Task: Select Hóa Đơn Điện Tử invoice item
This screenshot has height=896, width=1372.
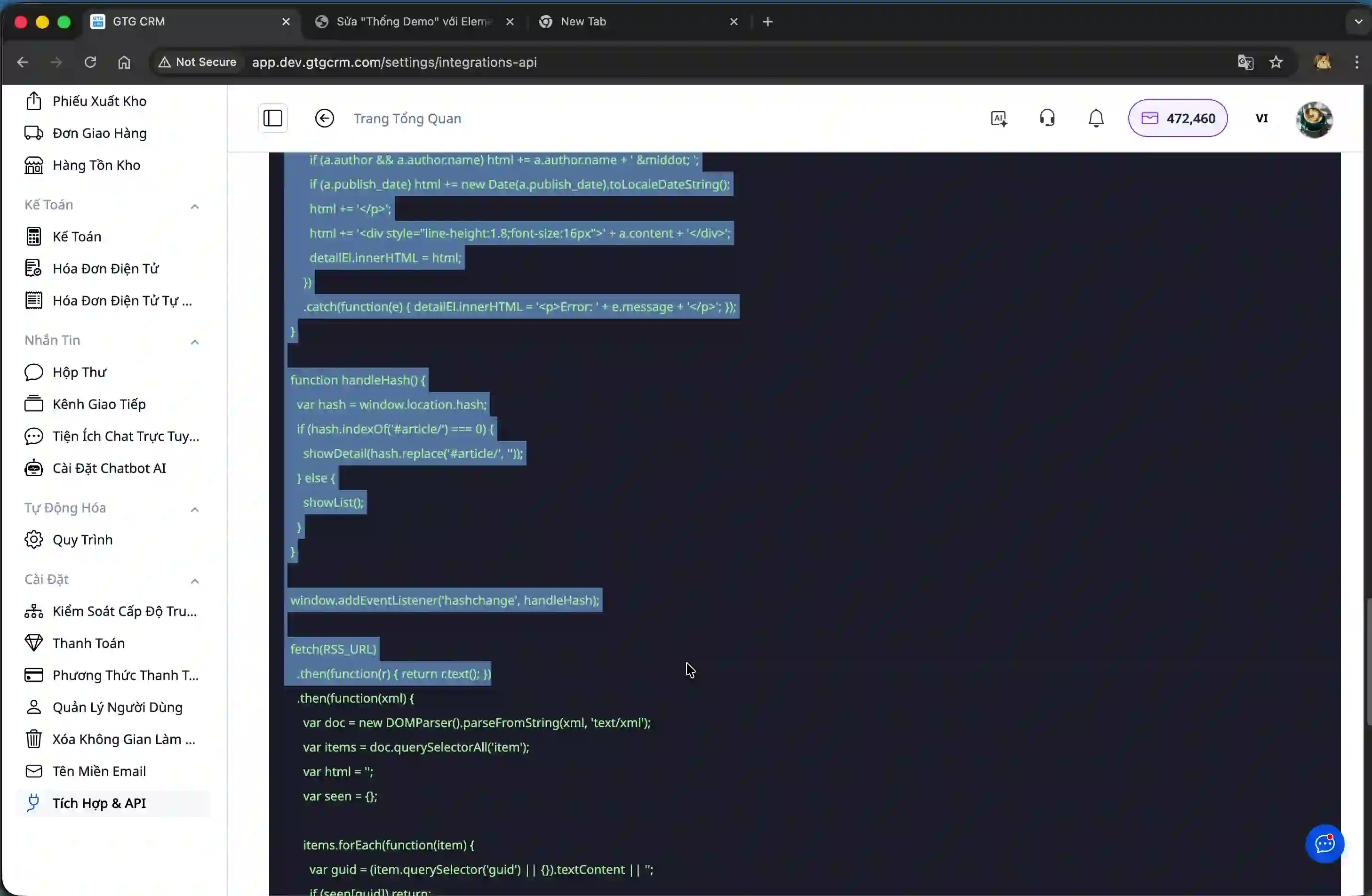Action: (x=105, y=268)
